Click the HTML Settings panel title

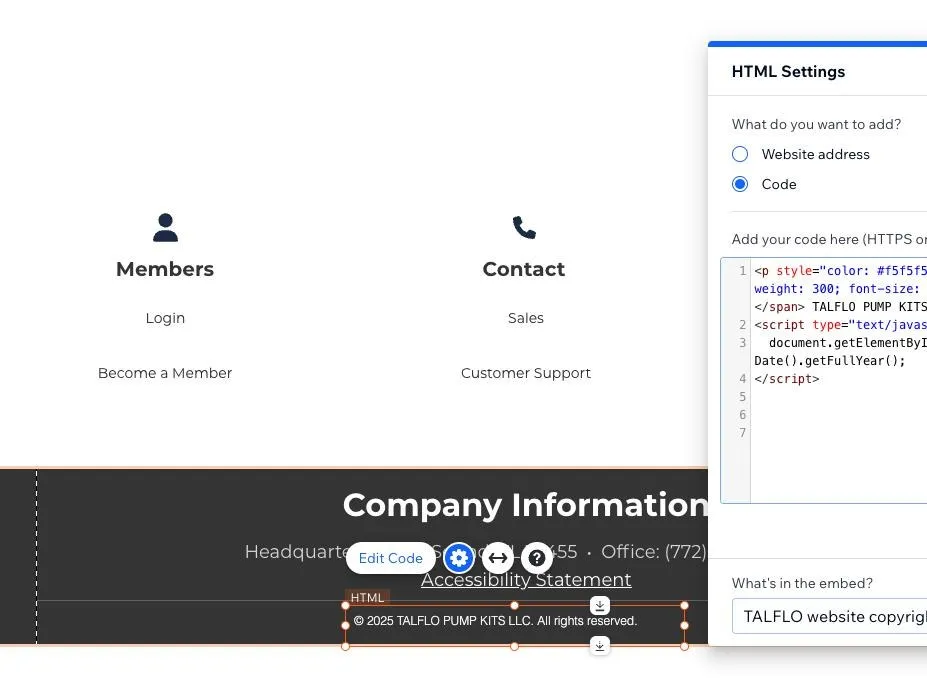pos(788,72)
